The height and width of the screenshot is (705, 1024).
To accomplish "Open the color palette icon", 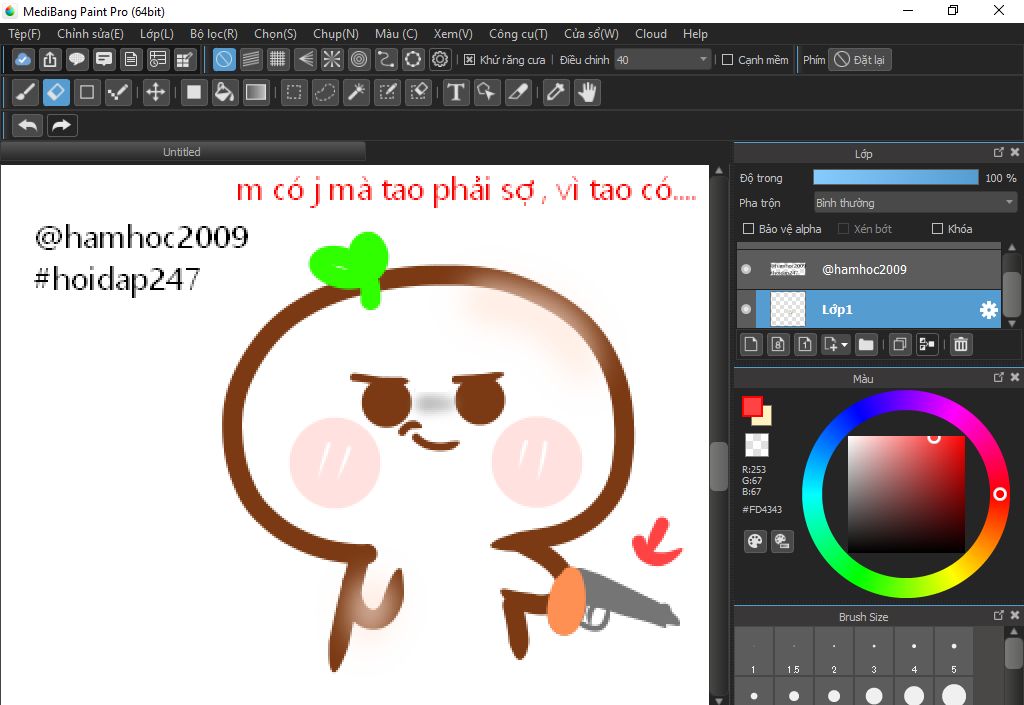I will 755,541.
